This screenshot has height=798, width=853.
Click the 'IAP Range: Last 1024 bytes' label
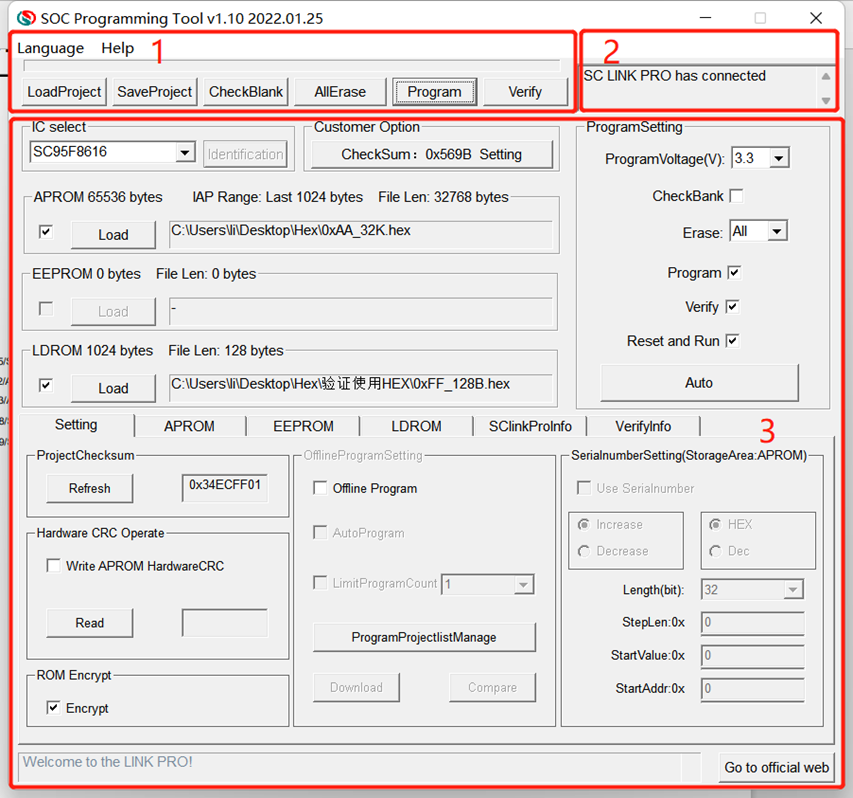coord(277,197)
